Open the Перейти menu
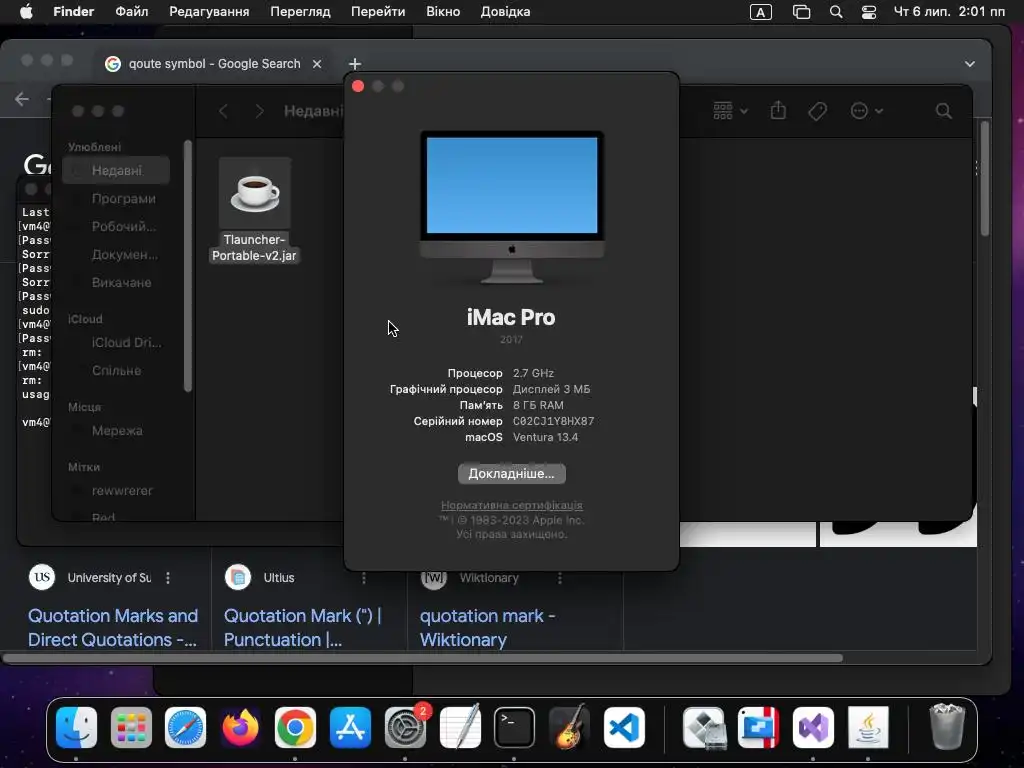 pyautogui.click(x=378, y=12)
